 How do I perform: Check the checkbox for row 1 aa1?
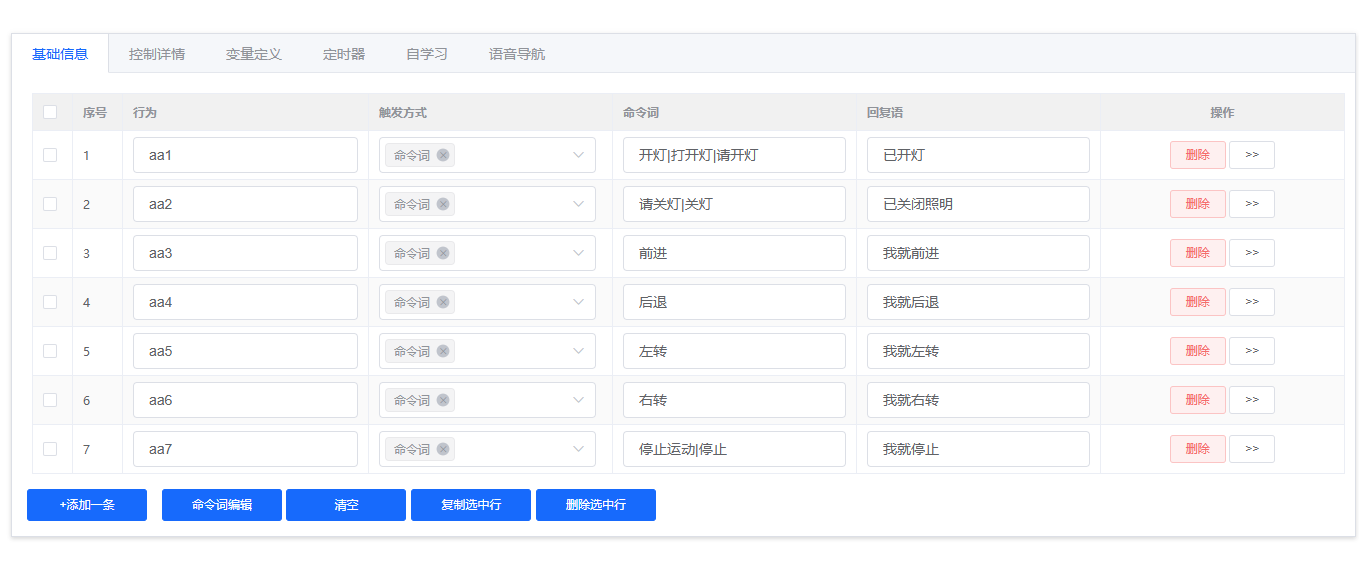50,155
